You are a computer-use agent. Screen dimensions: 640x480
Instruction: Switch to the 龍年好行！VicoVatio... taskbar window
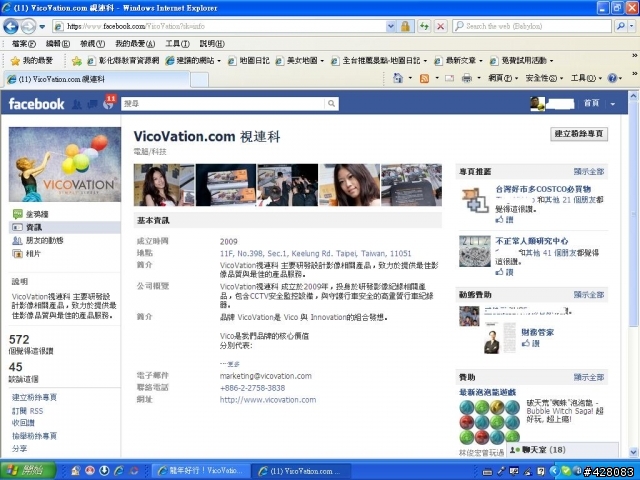point(200,471)
